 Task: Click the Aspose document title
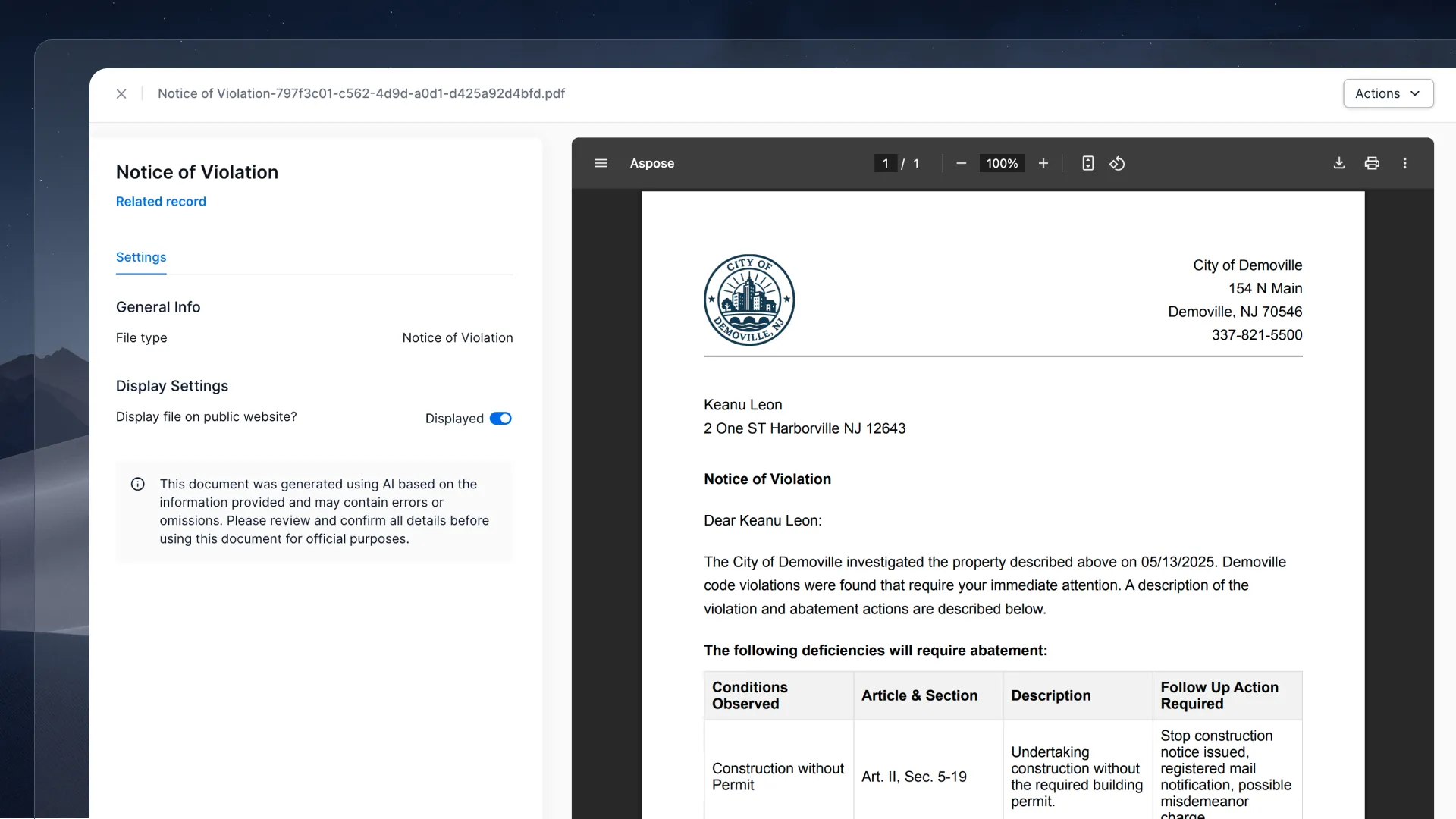pyautogui.click(x=651, y=163)
